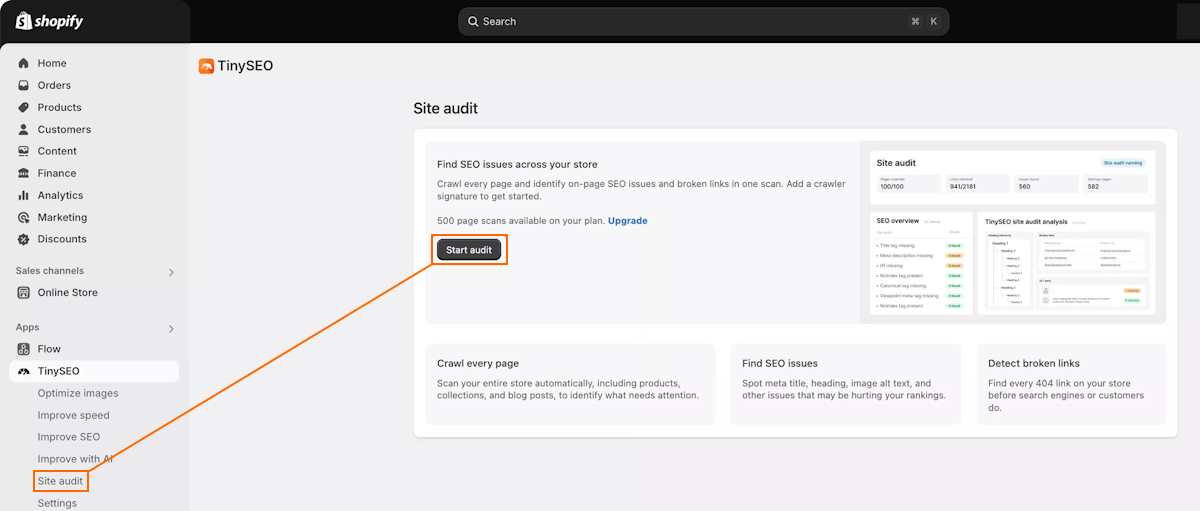Click the Marketing target icon
The width and height of the screenshot is (1200, 511).
(24, 217)
